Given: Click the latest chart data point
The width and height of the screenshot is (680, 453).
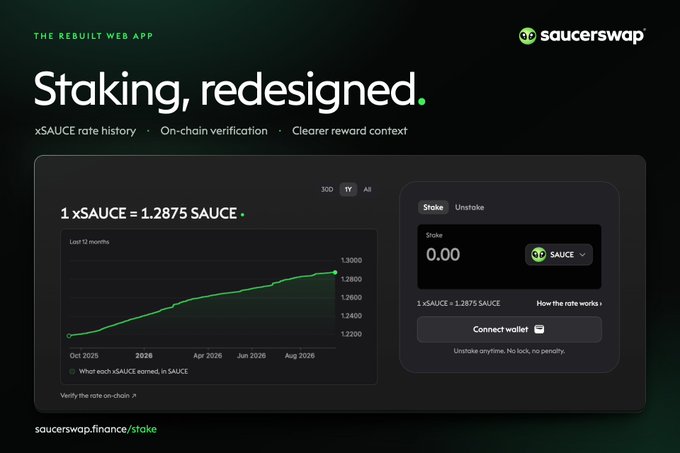Looking at the screenshot, I should [335, 272].
